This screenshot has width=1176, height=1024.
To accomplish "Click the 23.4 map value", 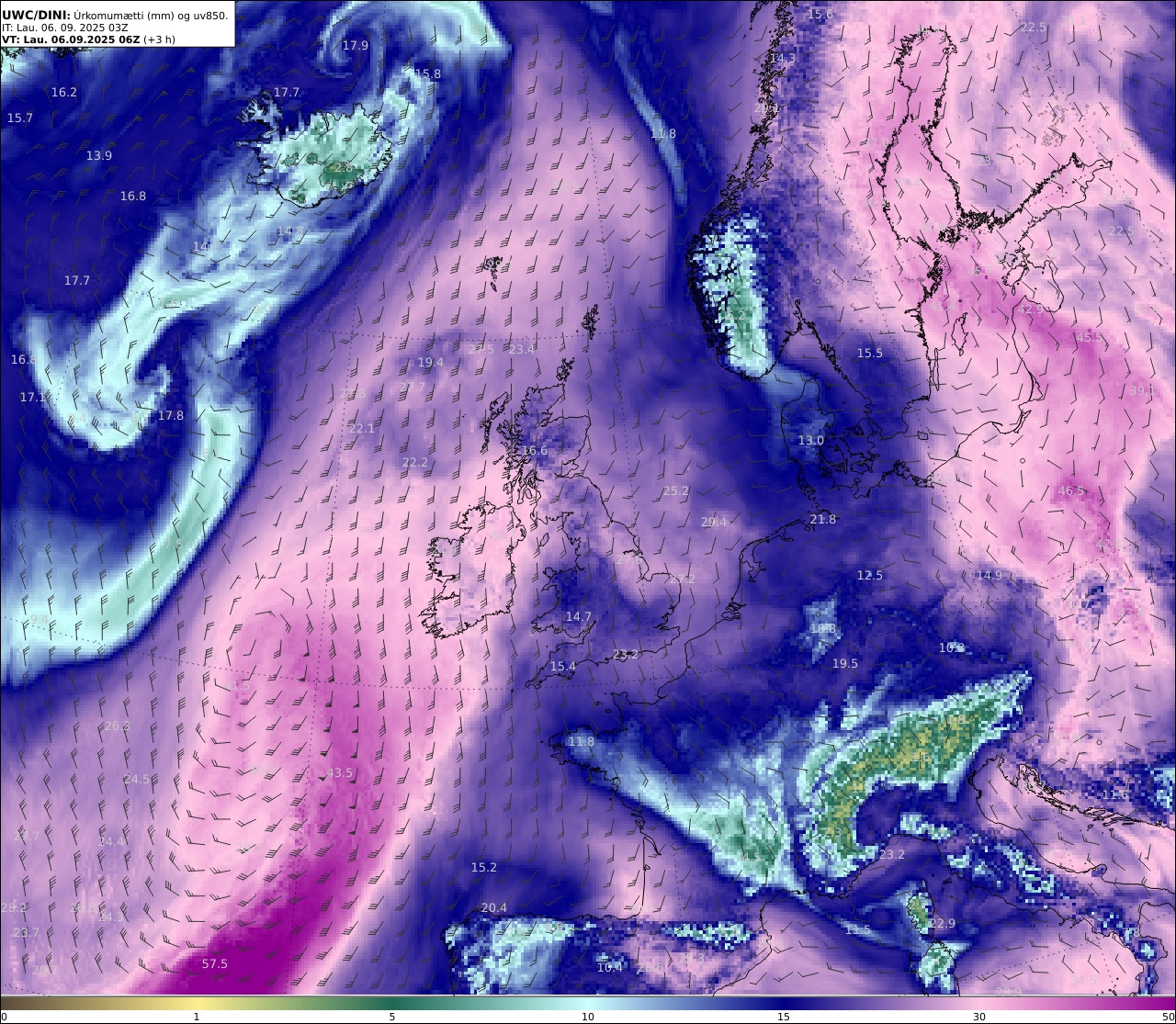I will point(521,349).
